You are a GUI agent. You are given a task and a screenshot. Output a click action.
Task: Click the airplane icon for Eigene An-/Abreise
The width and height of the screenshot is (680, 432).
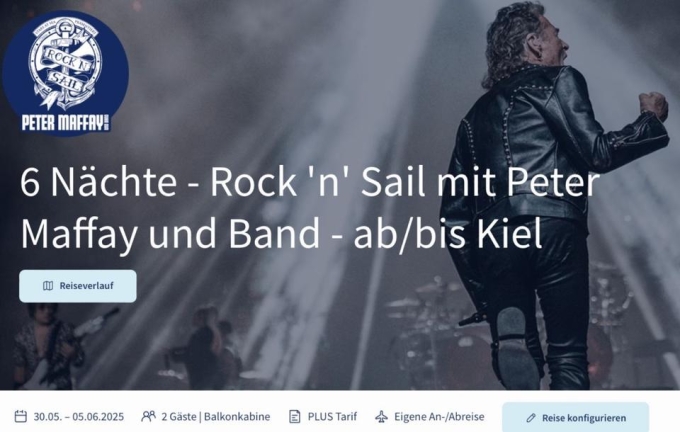pyautogui.click(x=382, y=416)
